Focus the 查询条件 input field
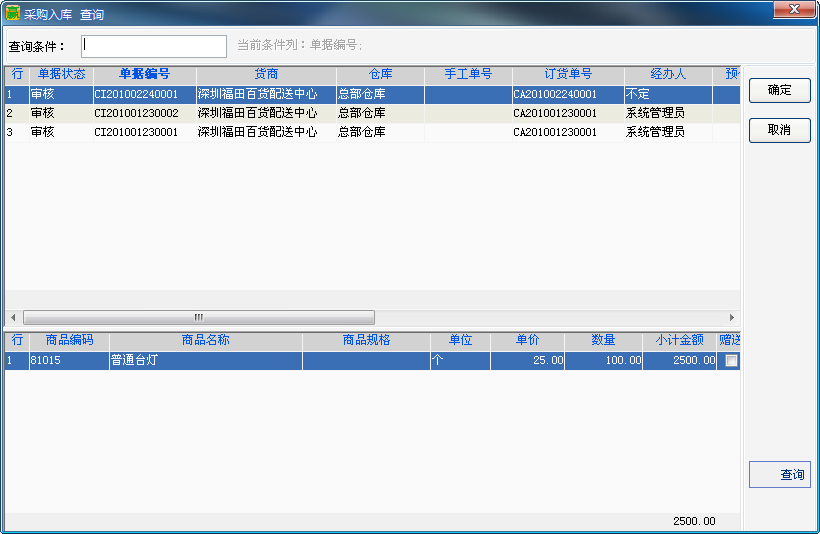 click(154, 46)
